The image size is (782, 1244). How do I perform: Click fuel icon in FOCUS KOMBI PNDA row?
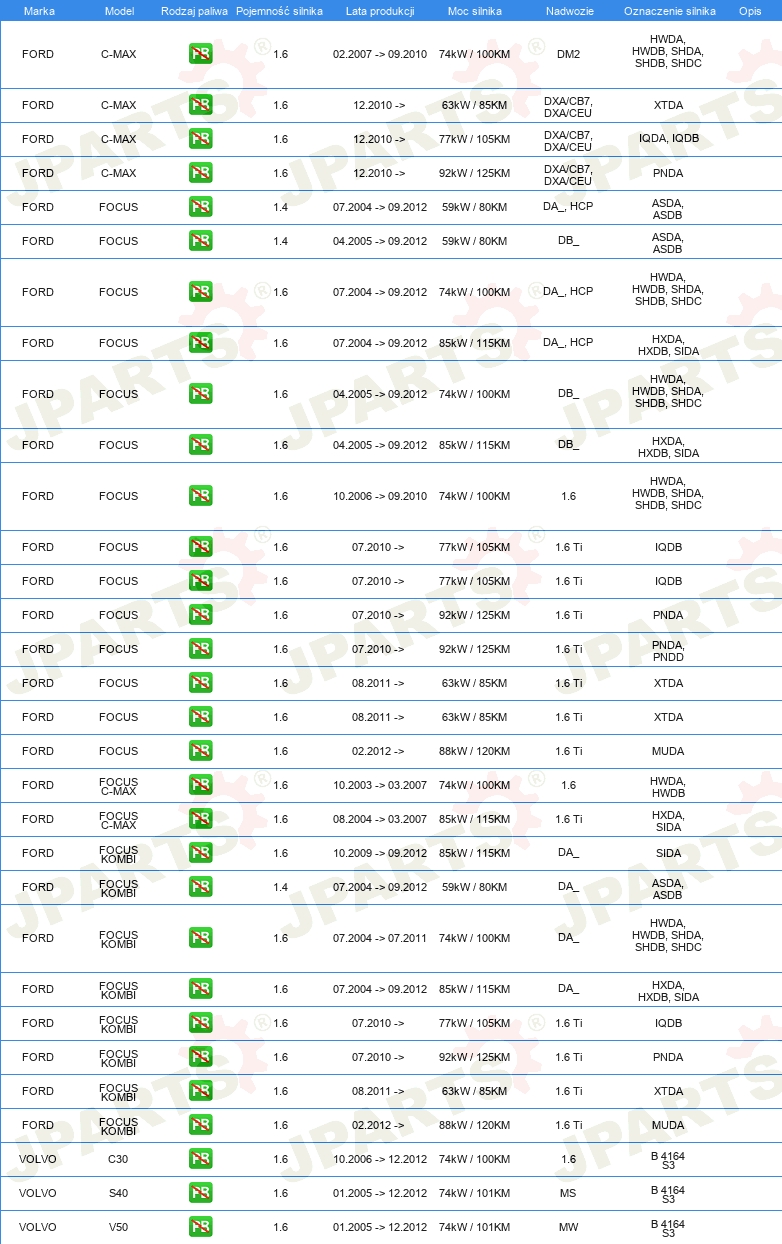(200, 1057)
